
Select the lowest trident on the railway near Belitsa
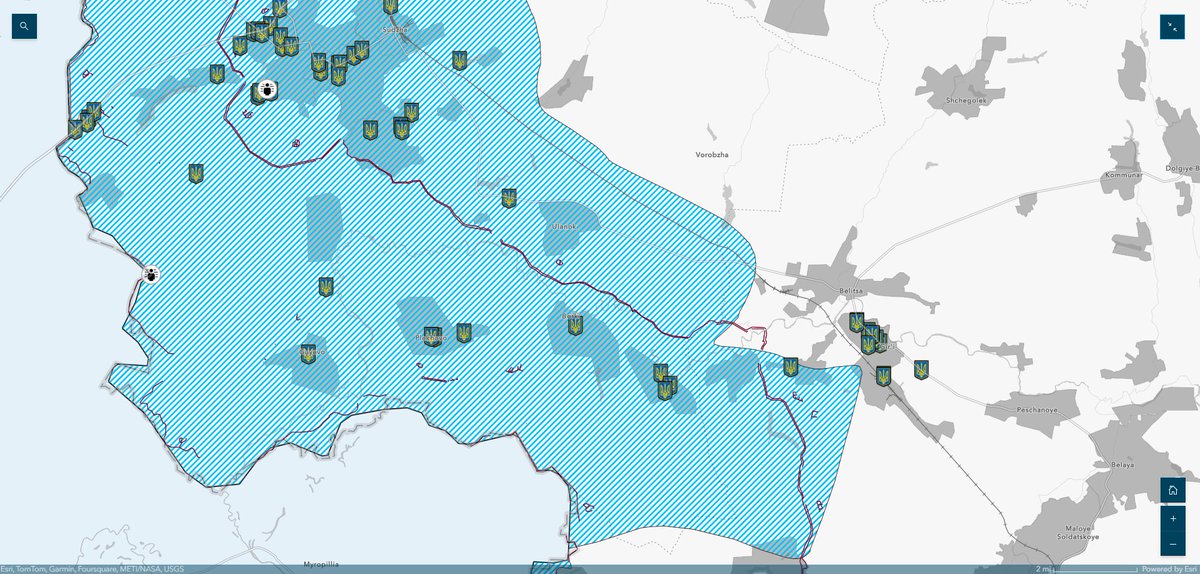[x=883, y=376]
